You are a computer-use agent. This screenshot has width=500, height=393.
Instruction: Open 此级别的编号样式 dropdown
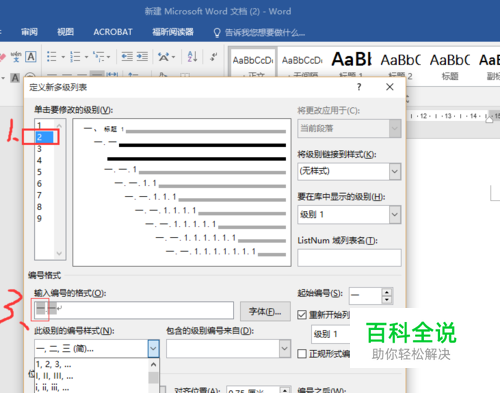[x=153, y=349]
